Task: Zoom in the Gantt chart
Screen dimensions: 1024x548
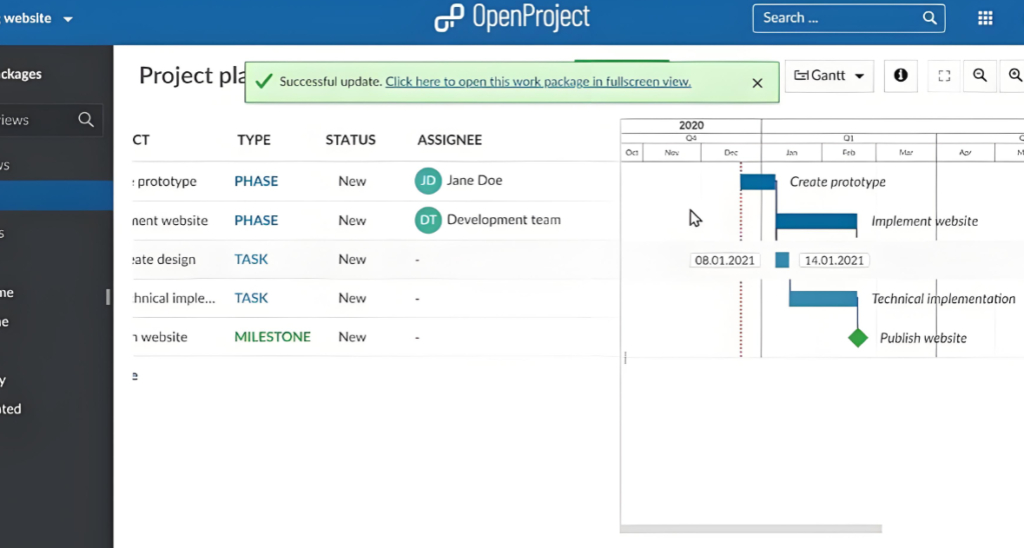Action: 1014,75
